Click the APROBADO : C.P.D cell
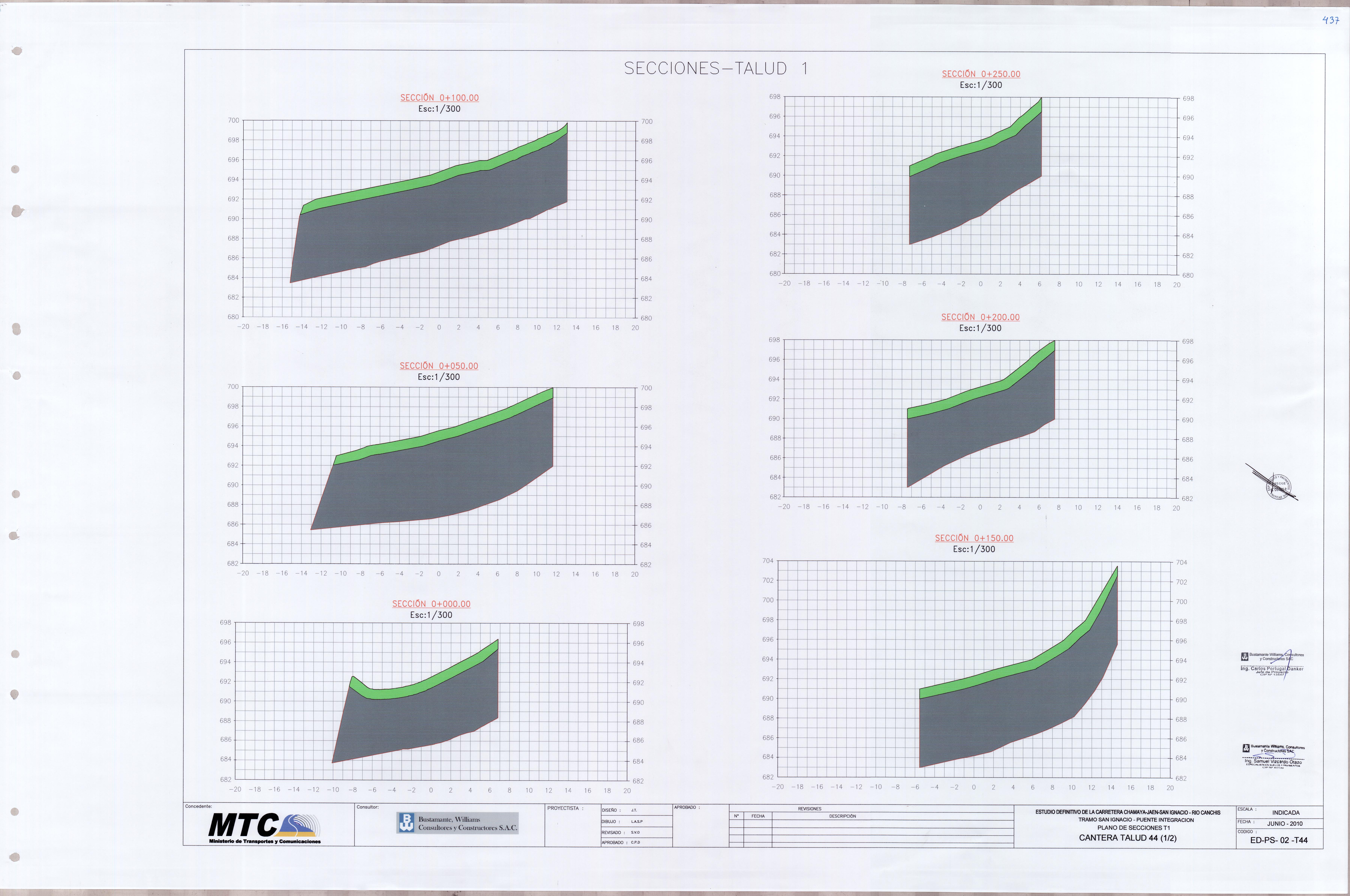This screenshot has width=1350, height=896. (x=637, y=842)
